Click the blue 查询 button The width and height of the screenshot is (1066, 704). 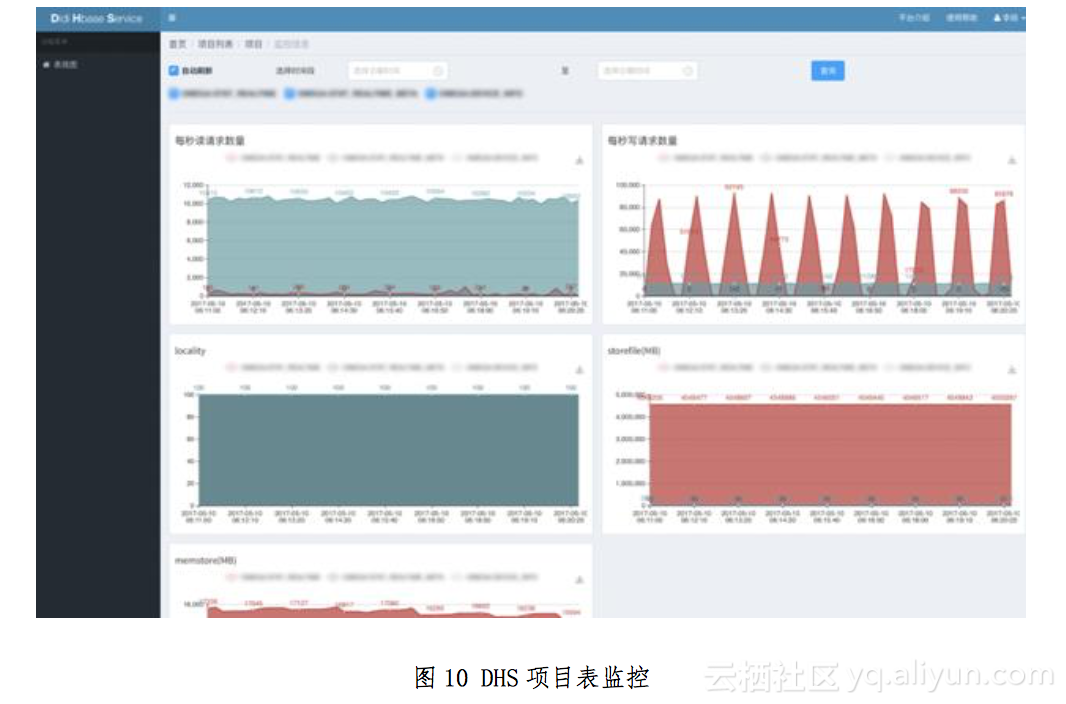[x=827, y=70]
